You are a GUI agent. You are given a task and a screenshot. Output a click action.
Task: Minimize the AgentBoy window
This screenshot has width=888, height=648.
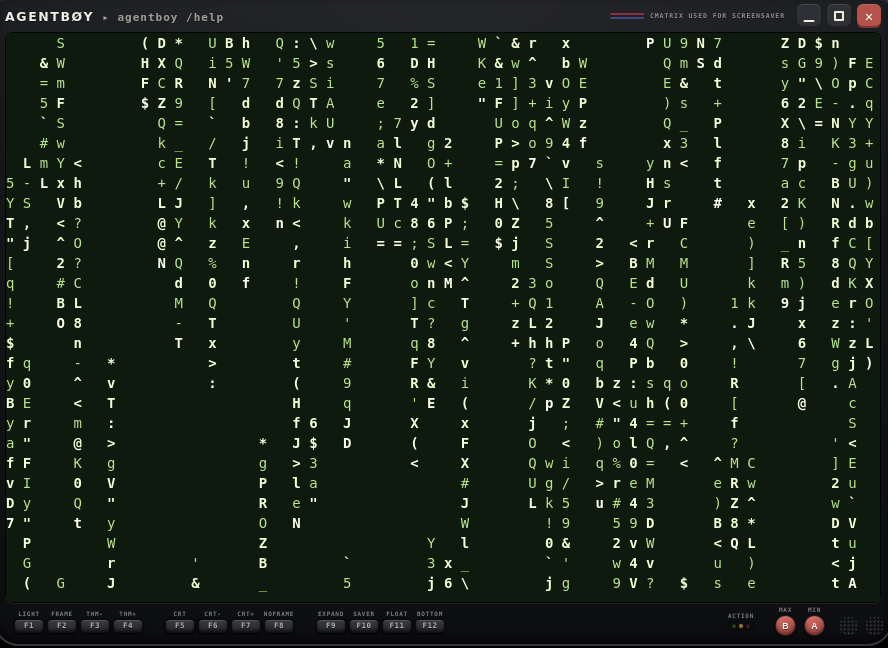click(x=809, y=16)
